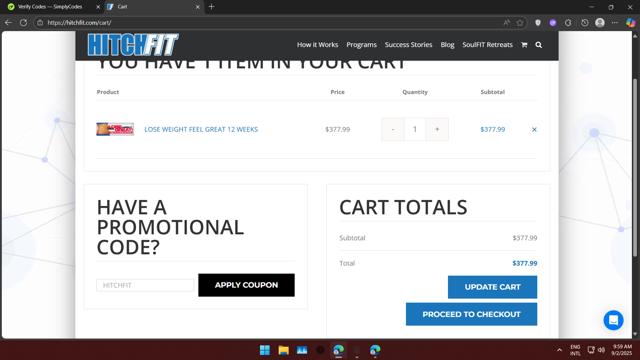Close the Cart browser tab
Screen dimensions: 640x360
point(198,7)
